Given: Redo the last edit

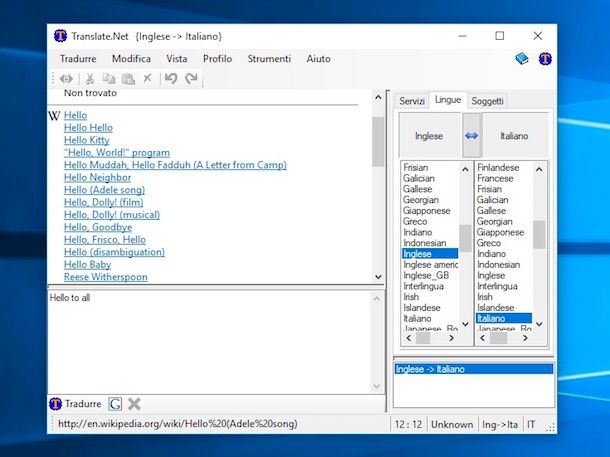Looking at the screenshot, I should click(x=191, y=79).
